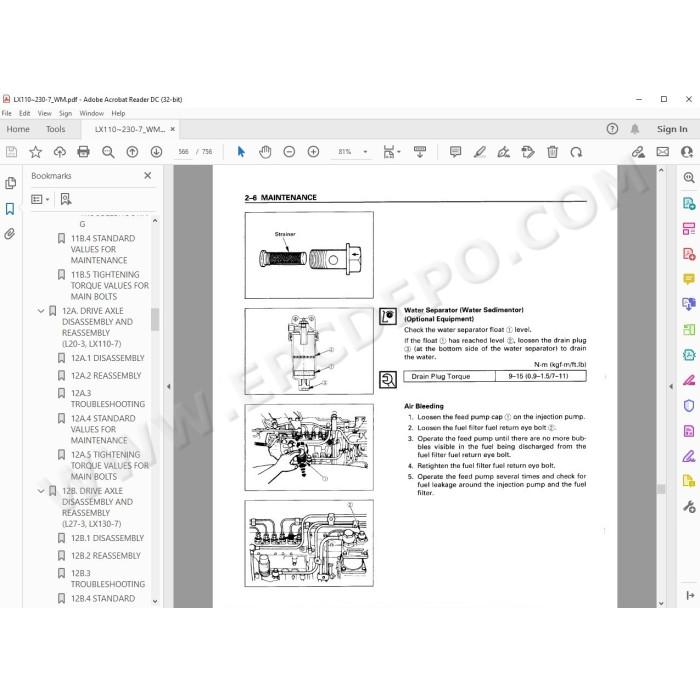The width and height of the screenshot is (700, 700).
Task: Collapse the 12B. DRIVE AXLE bookmark section
Action: click(x=41, y=491)
